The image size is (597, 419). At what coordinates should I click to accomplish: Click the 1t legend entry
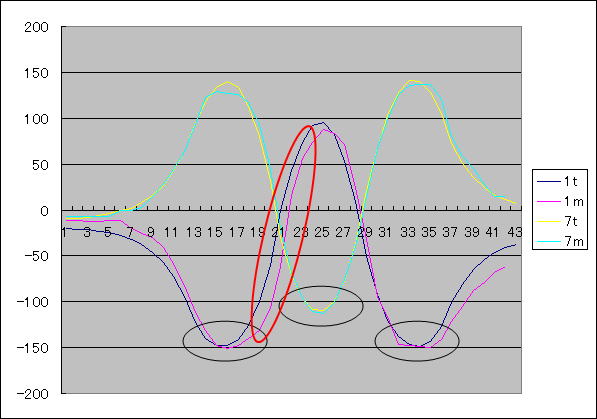[560, 182]
